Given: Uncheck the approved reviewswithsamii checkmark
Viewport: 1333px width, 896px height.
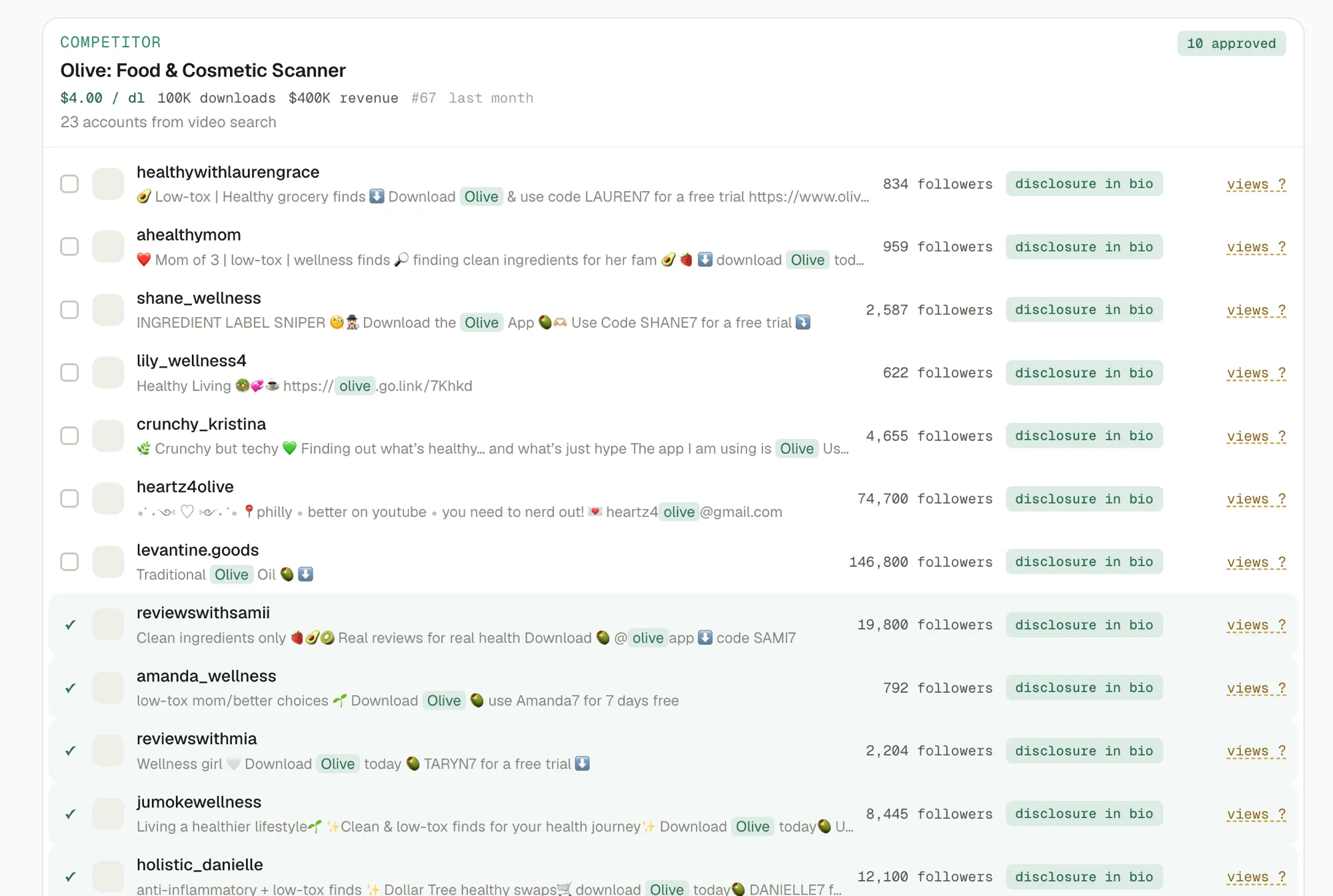Looking at the screenshot, I should coord(70,625).
